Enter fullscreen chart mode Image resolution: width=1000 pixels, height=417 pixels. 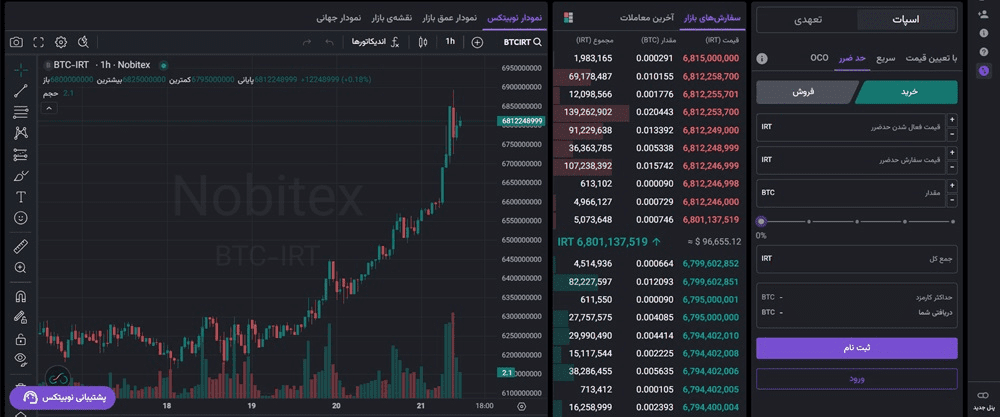pyautogui.click(x=38, y=42)
